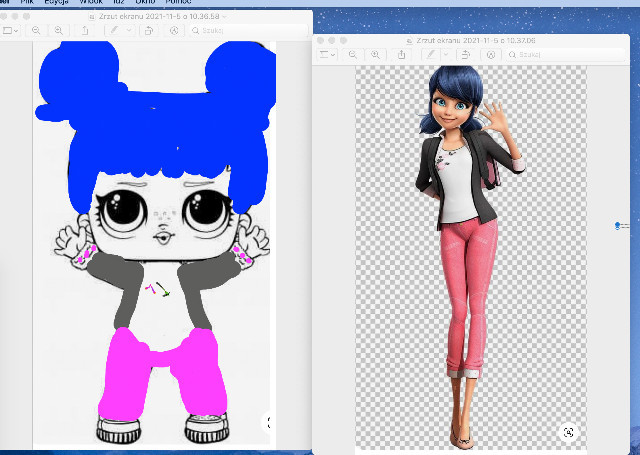Screen dimensions: 640x455
Task: Click Live Text button on right image
Action: tap(568, 432)
